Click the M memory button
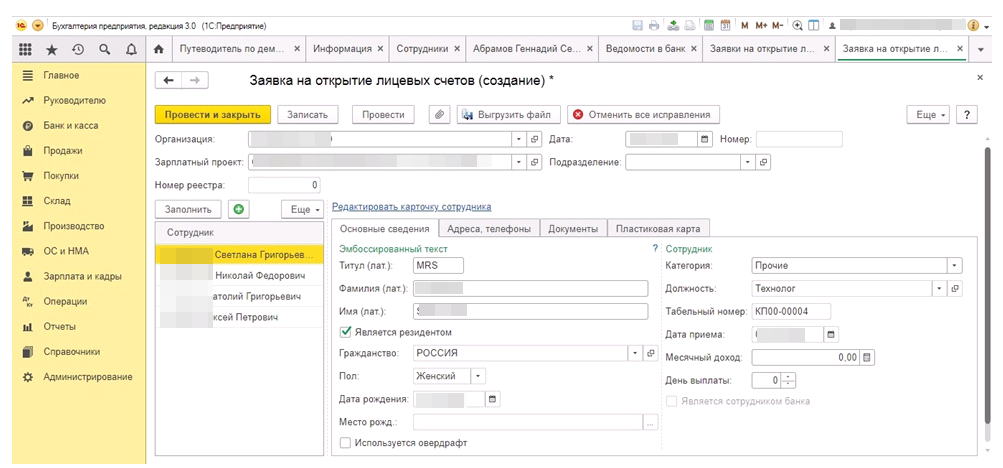The image size is (1003, 468). 745,26
